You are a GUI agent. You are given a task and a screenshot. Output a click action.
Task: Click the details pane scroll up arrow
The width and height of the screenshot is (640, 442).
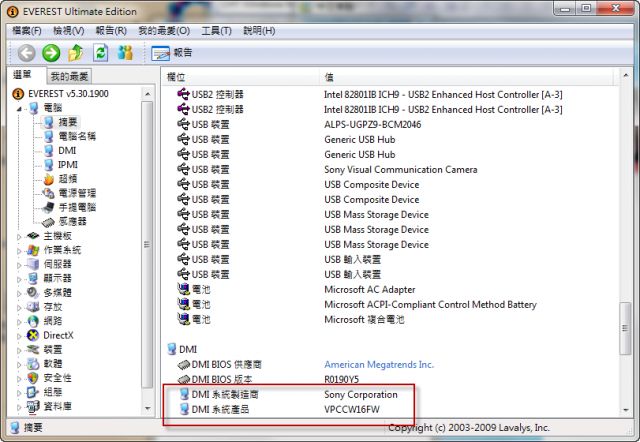pyautogui.click(x=626, y=76)
